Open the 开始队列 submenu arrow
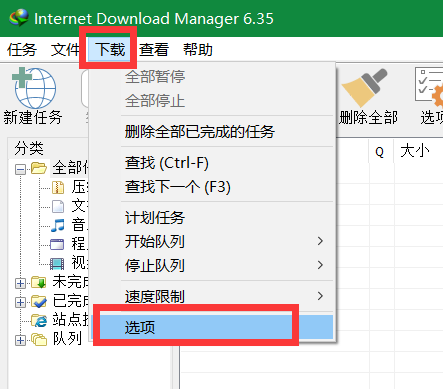This screenshot has width=443, height=389. pyautogui.click(x=320, y=241)
